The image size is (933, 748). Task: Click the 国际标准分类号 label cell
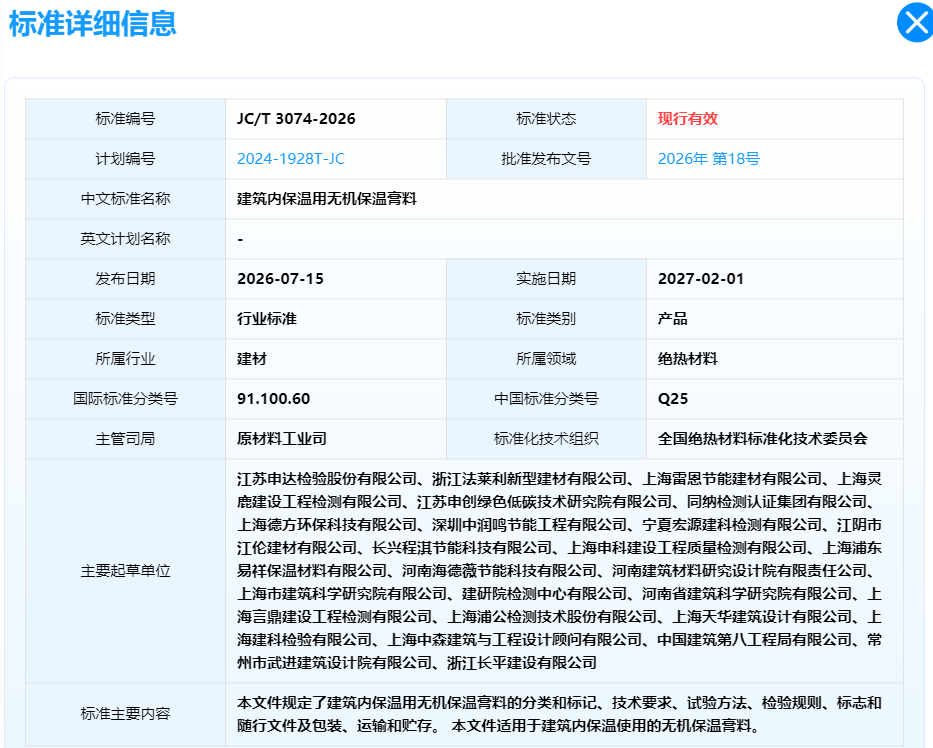point(126,399)
